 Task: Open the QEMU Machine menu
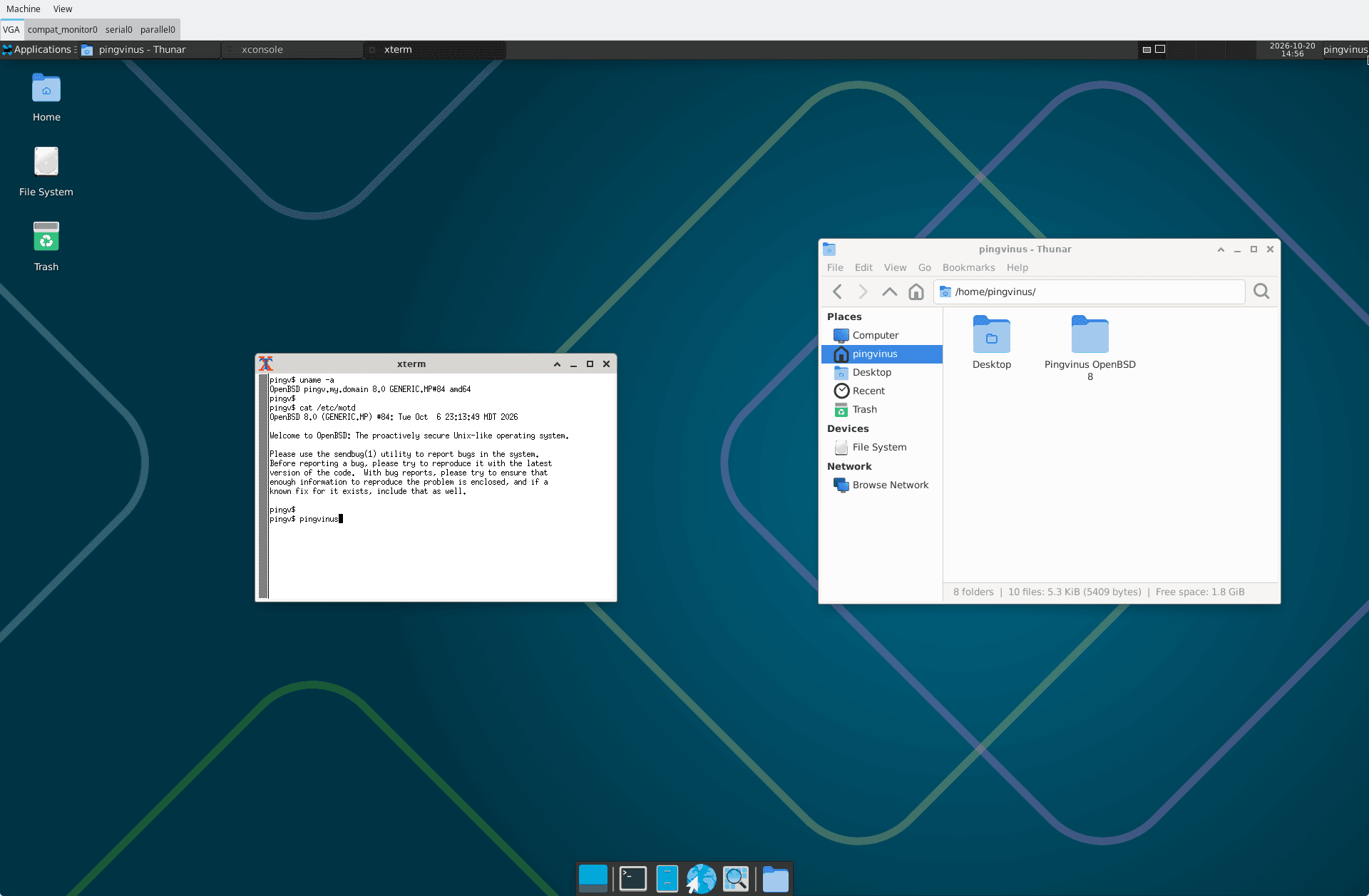coord(24,9)
